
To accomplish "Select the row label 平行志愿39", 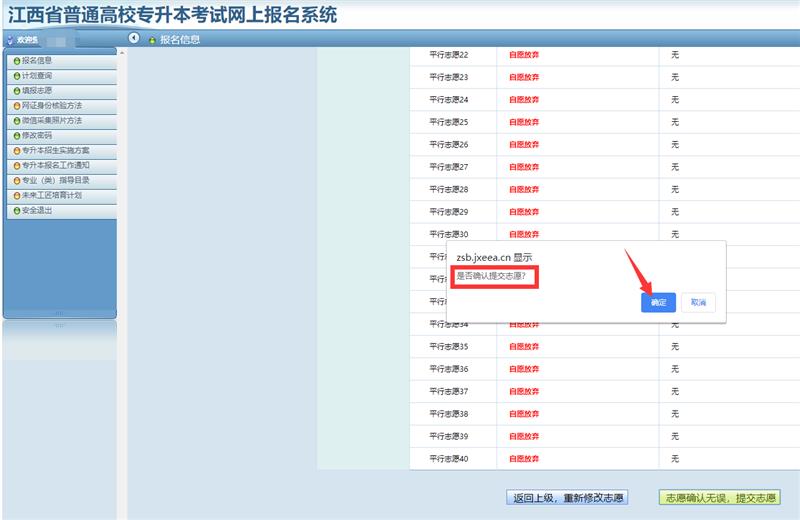I will [448, 436].
